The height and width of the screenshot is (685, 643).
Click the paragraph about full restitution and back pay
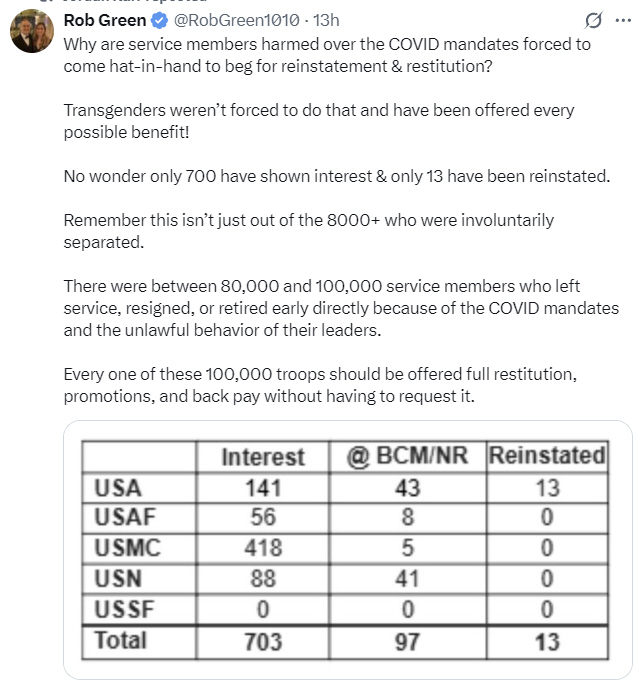pyautogui.click(x=320, y=385)
